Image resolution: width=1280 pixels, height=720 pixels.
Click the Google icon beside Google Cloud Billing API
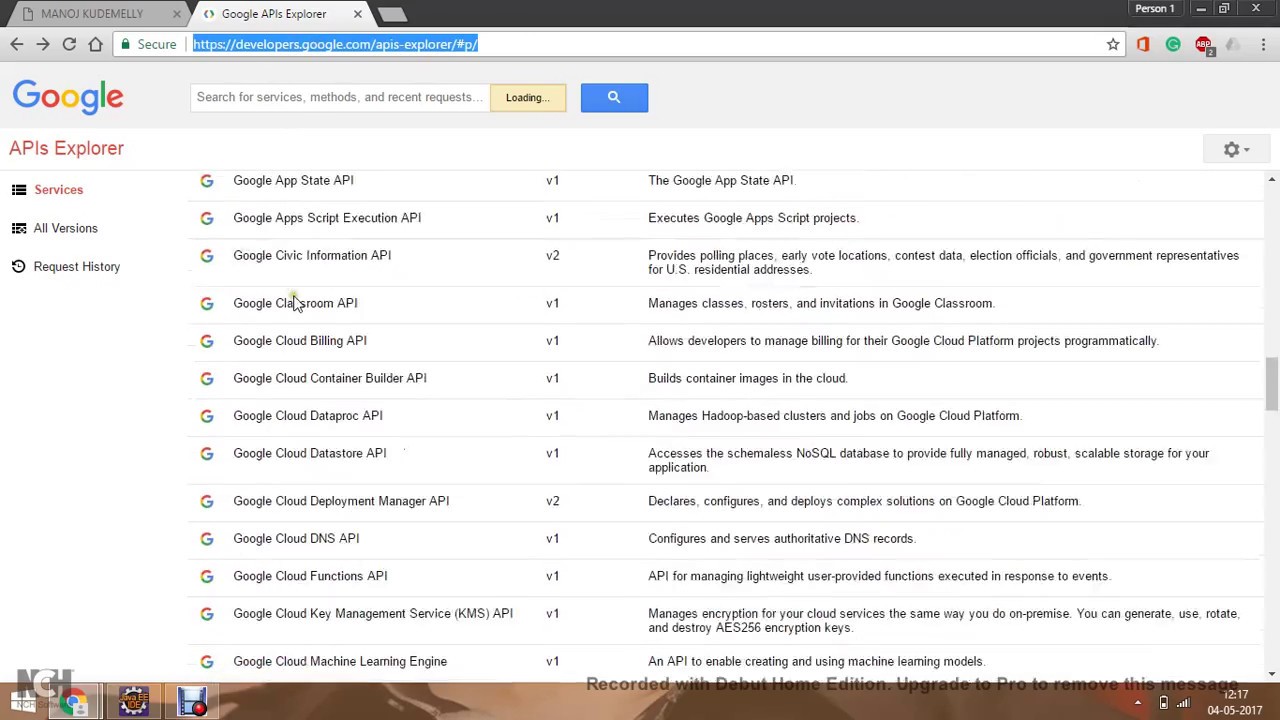[207, 341]
